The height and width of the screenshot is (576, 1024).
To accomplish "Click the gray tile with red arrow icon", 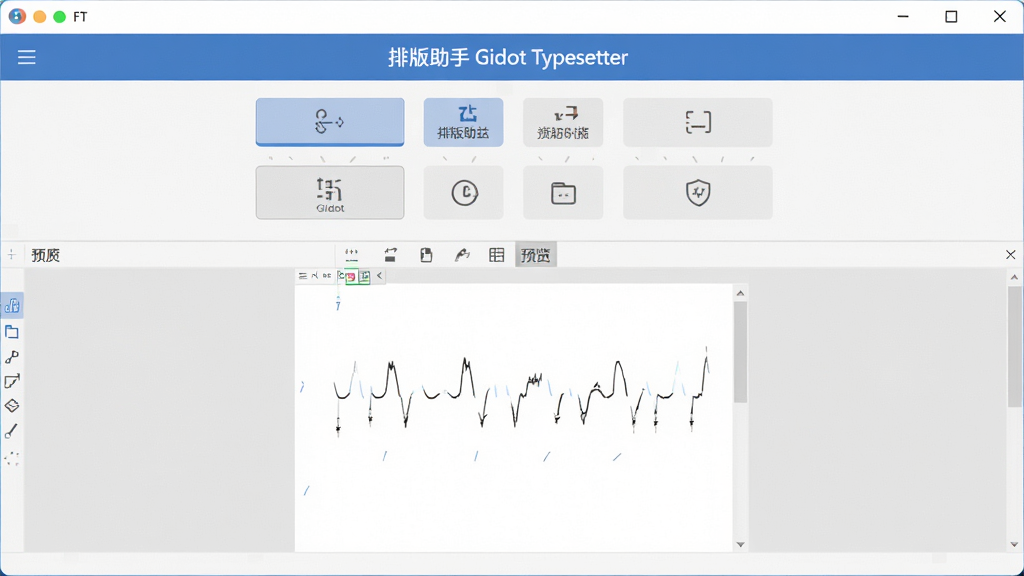I will 563,122.
